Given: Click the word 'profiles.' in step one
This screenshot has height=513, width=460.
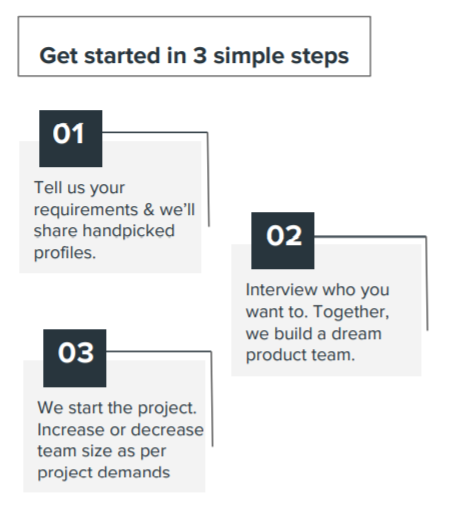Looking at the screenshot, I should pos(65,253).
